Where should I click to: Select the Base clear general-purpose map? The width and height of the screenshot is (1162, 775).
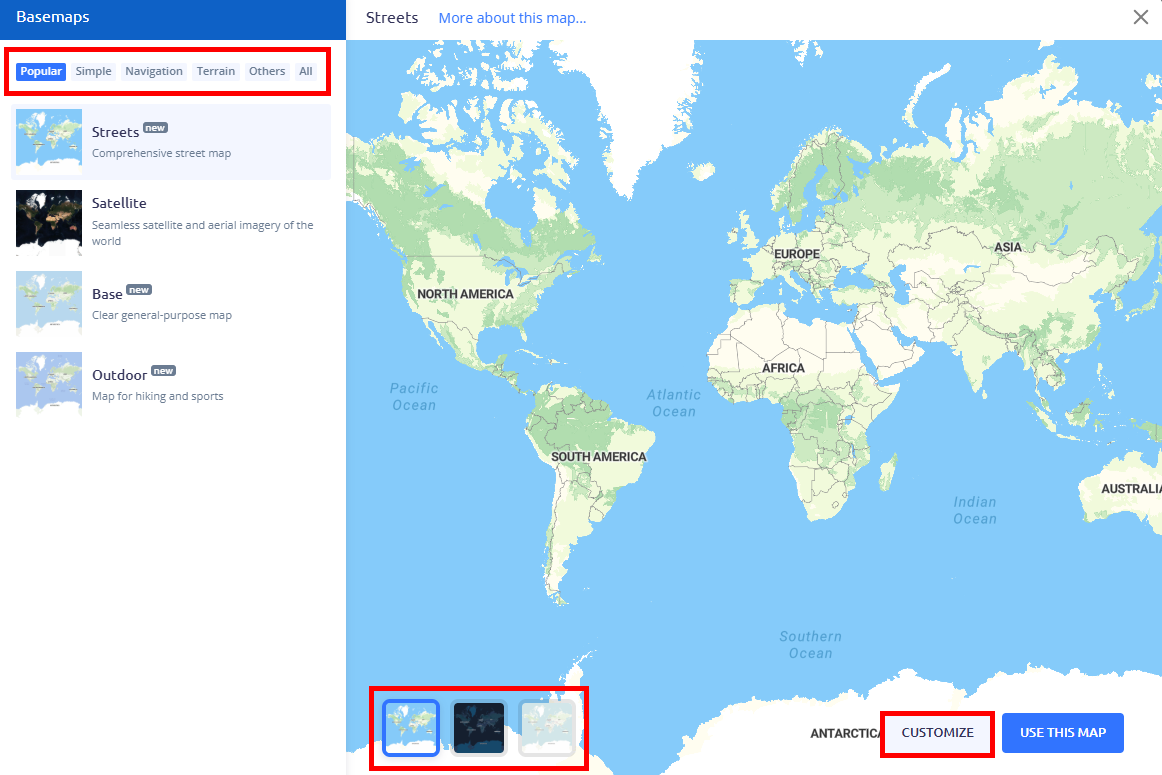pyautogui.click(x=48, y=303)
